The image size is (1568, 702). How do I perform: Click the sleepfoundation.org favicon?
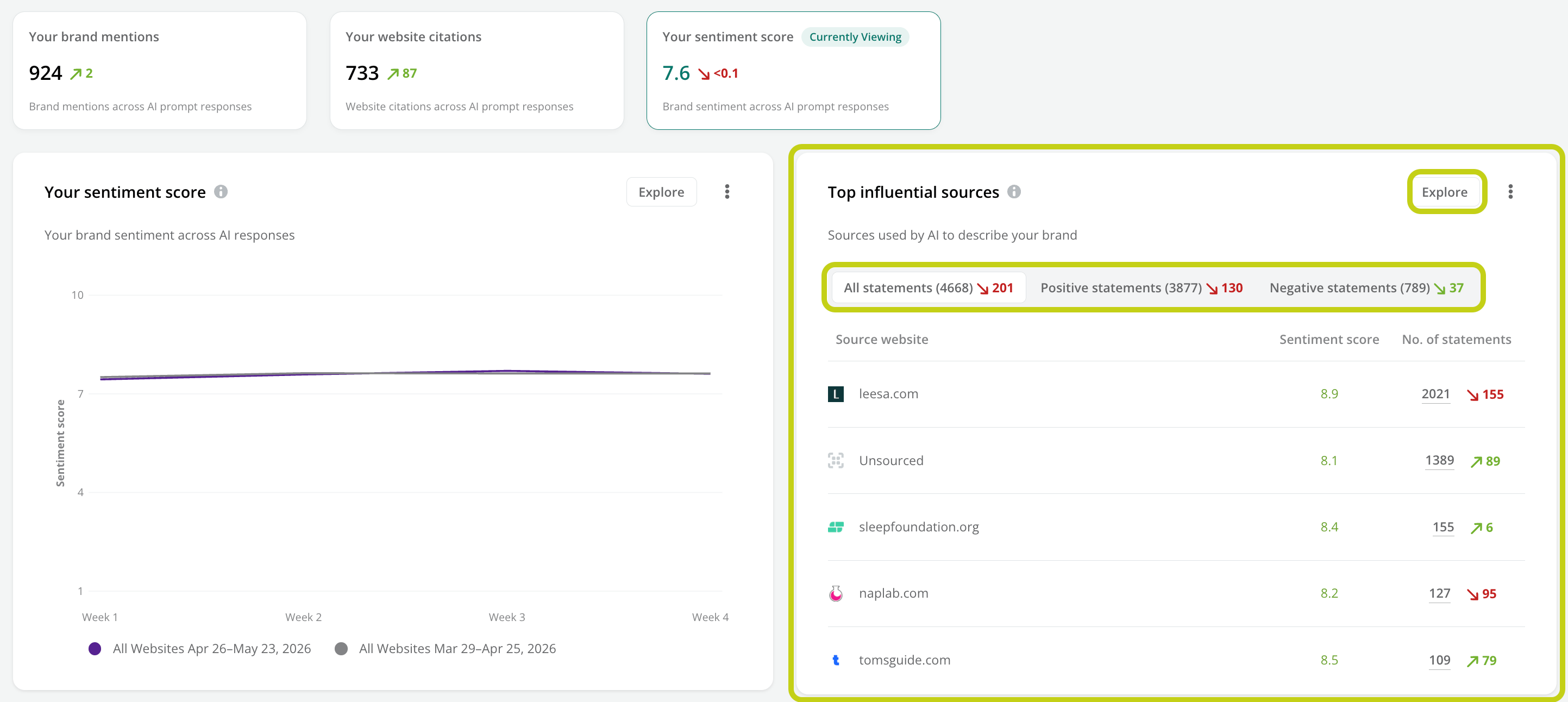pos(836,526)
